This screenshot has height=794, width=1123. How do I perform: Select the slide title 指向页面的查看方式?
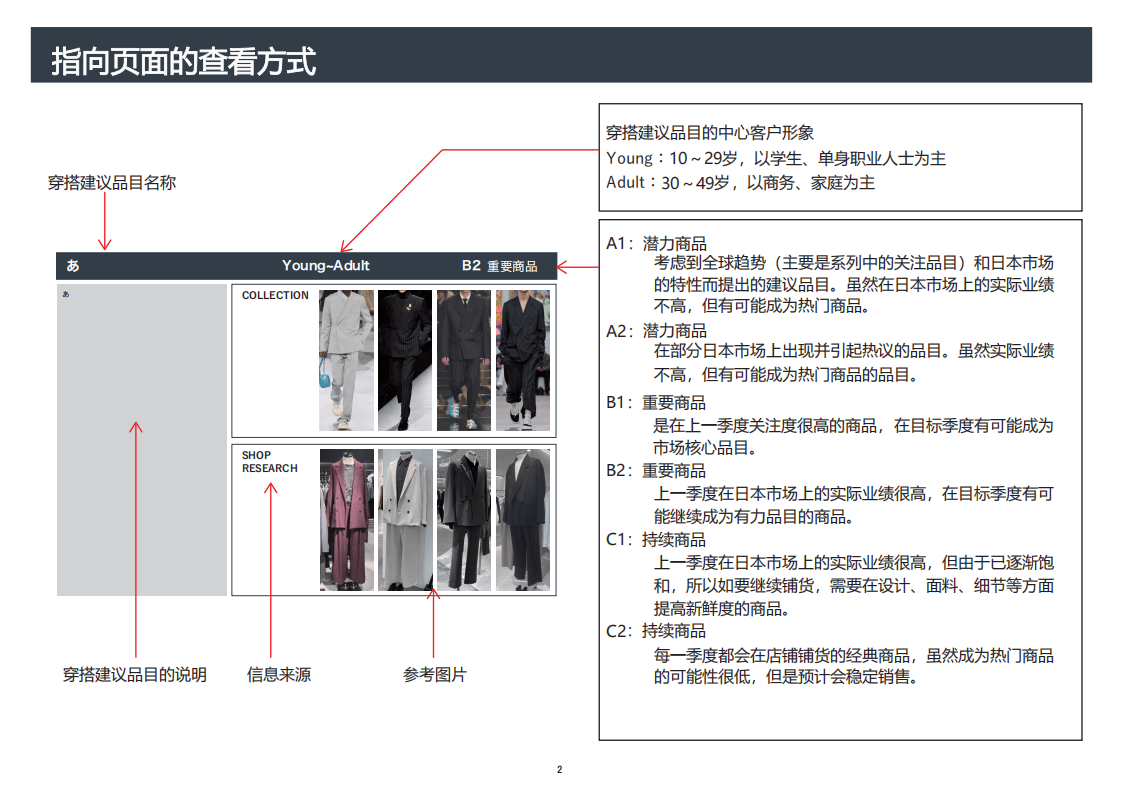[183, 61]
